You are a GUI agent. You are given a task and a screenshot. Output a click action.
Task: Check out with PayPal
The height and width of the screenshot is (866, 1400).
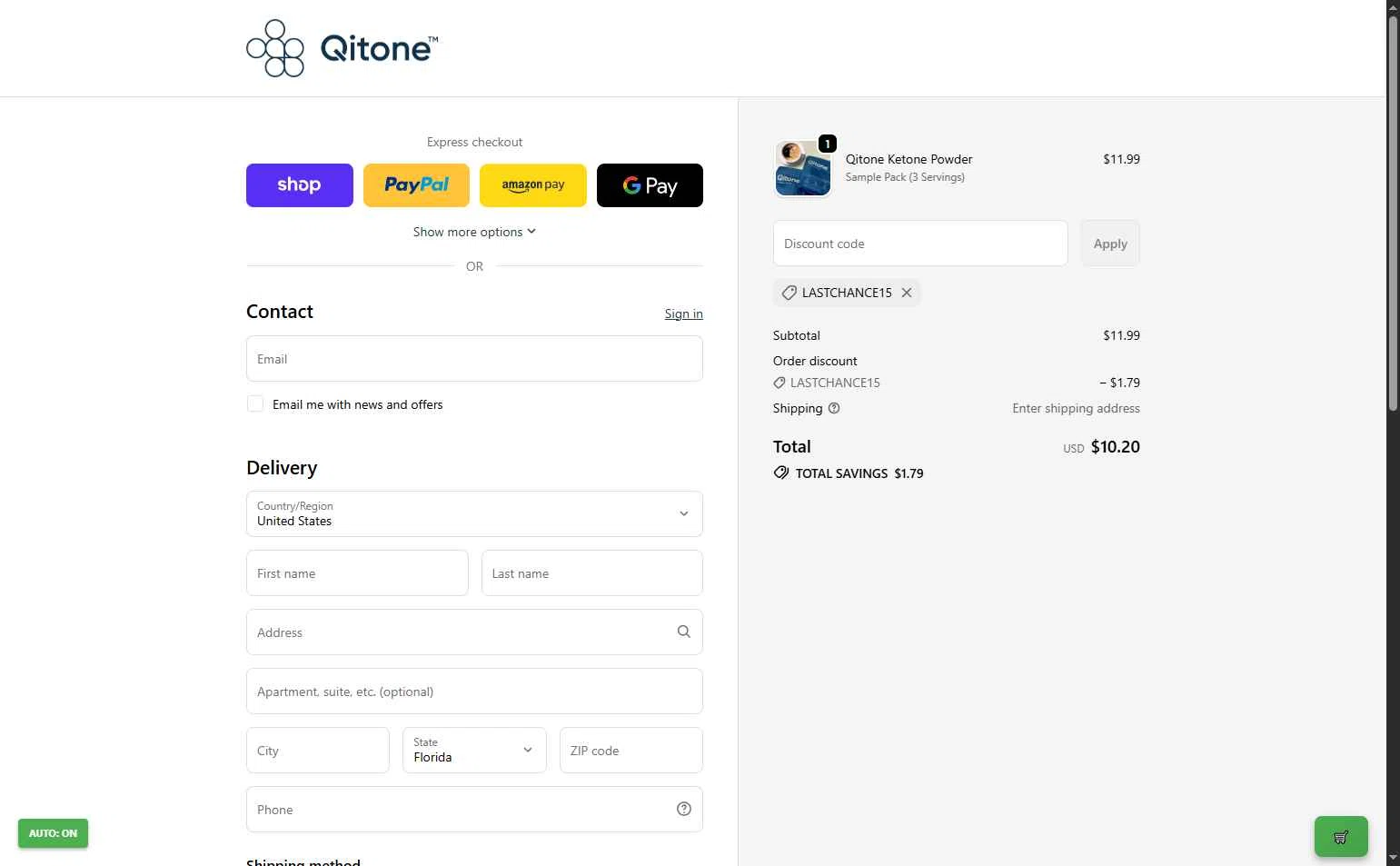(416, 185)
